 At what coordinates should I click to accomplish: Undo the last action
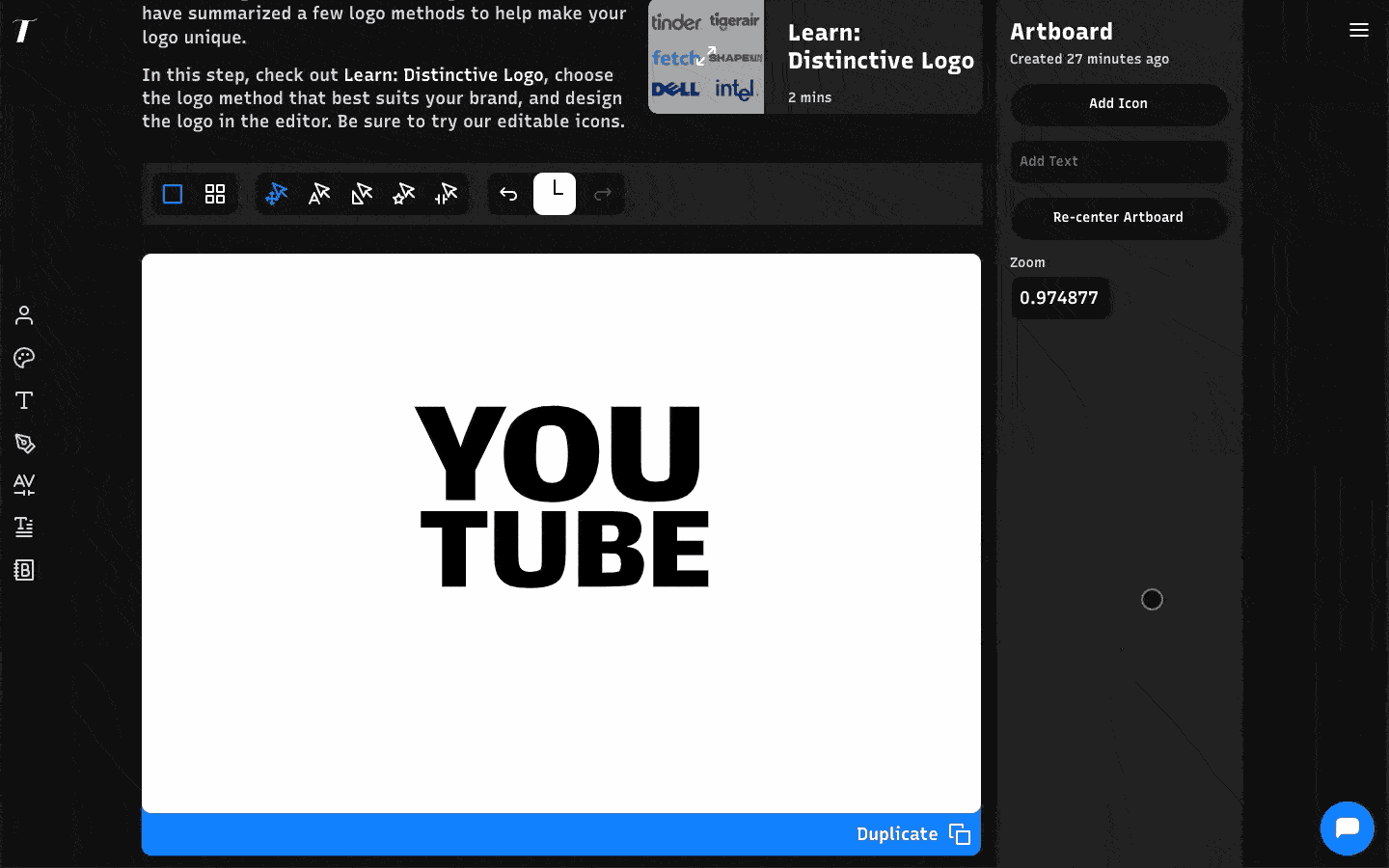coord(508,194)
